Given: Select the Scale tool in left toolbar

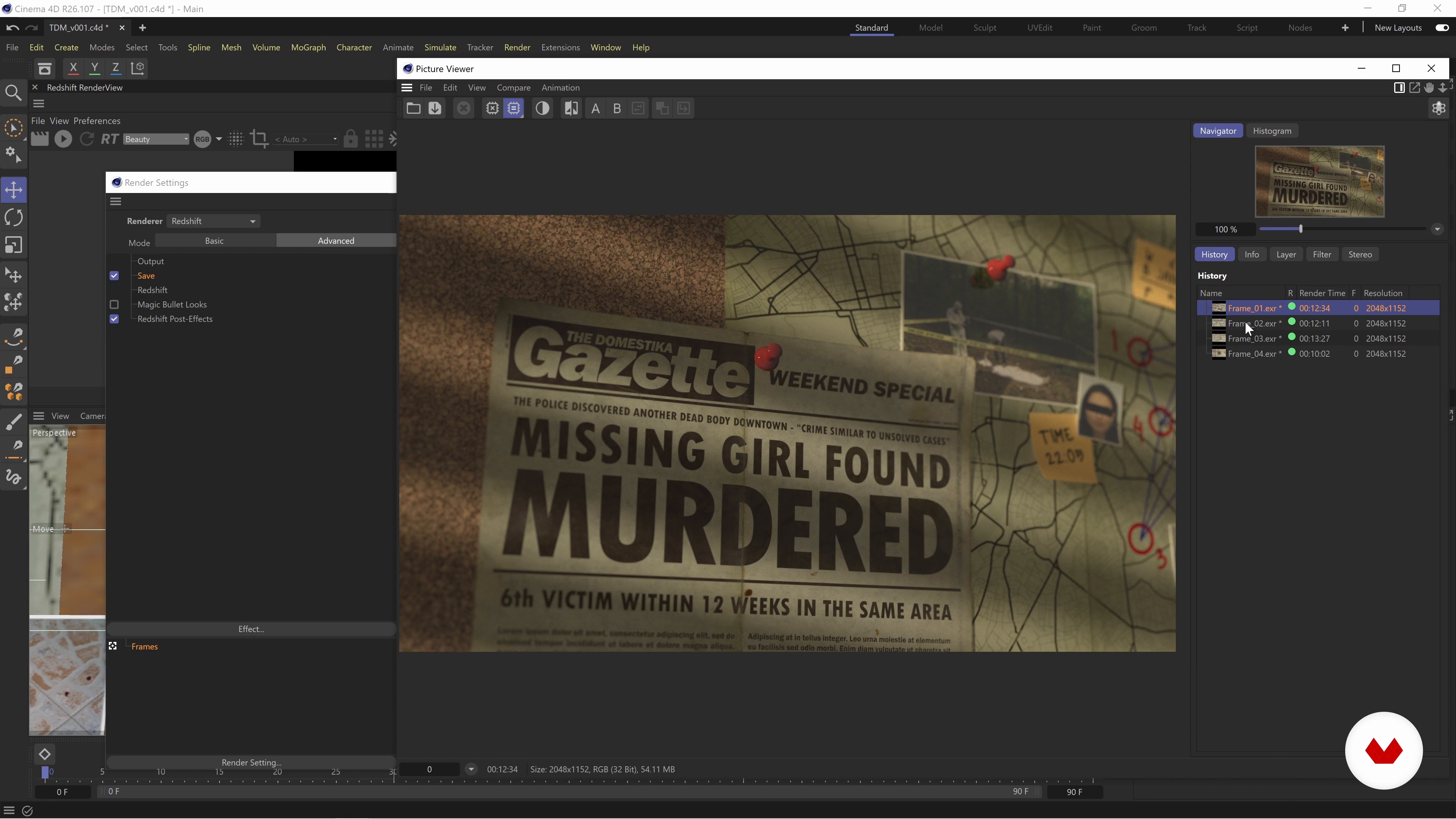Looking at the screenshot, I should point(14,245).
